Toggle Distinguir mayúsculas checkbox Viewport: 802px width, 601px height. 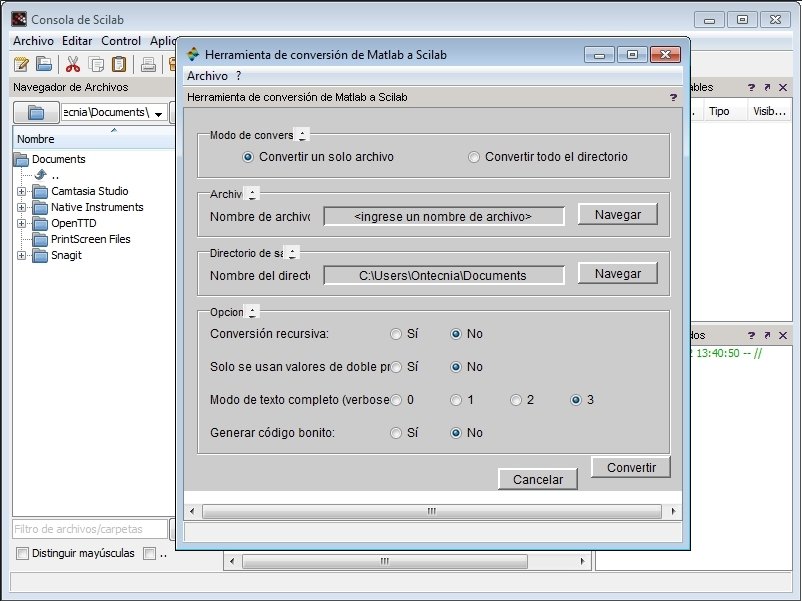click(23, 553)
